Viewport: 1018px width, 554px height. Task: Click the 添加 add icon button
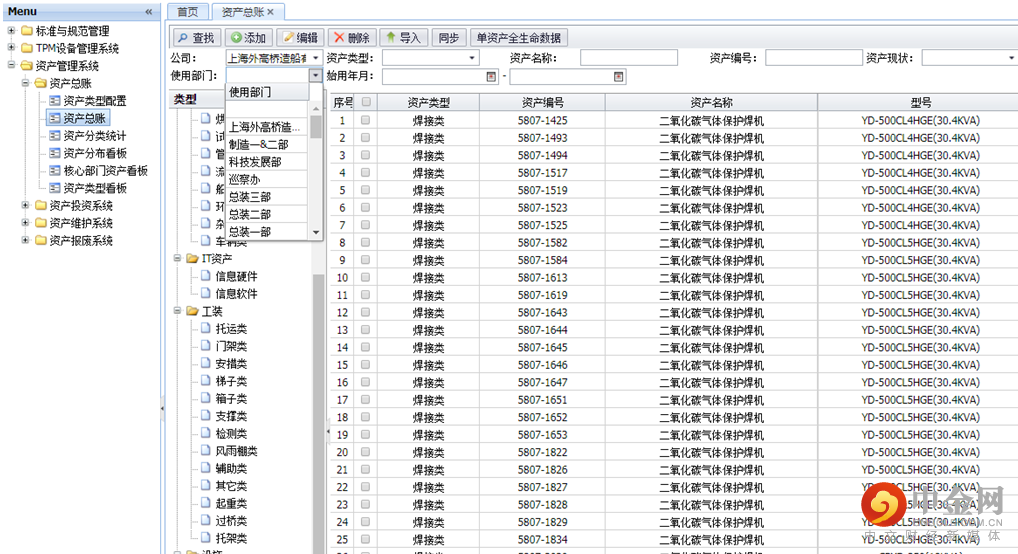point(237,38)
